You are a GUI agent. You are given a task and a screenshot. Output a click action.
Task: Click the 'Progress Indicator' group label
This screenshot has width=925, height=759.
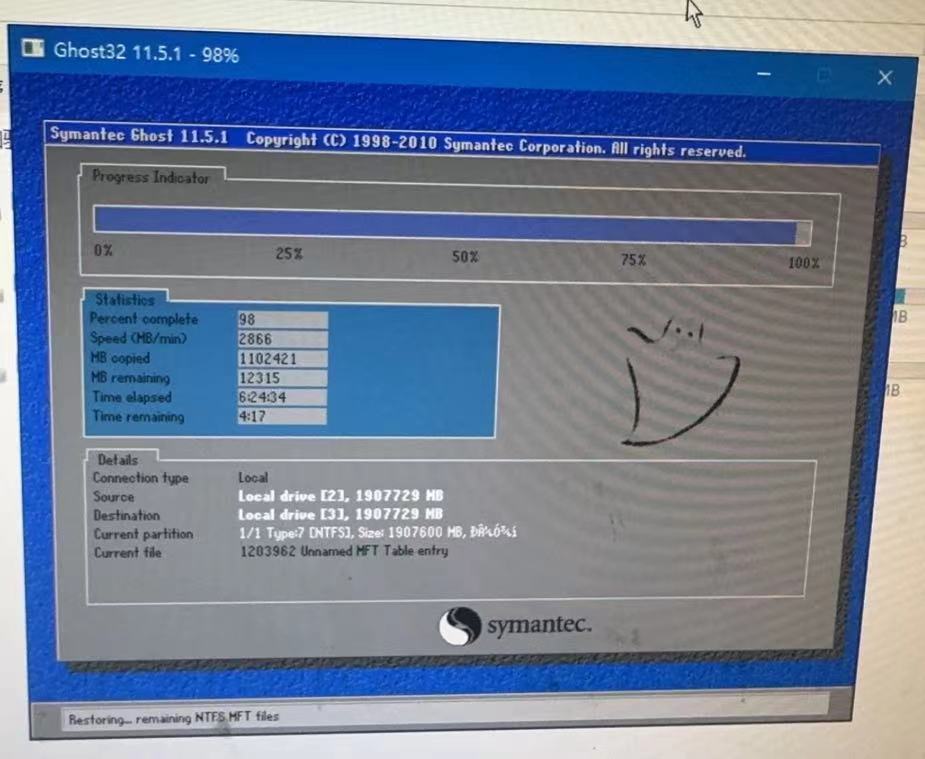151,177
